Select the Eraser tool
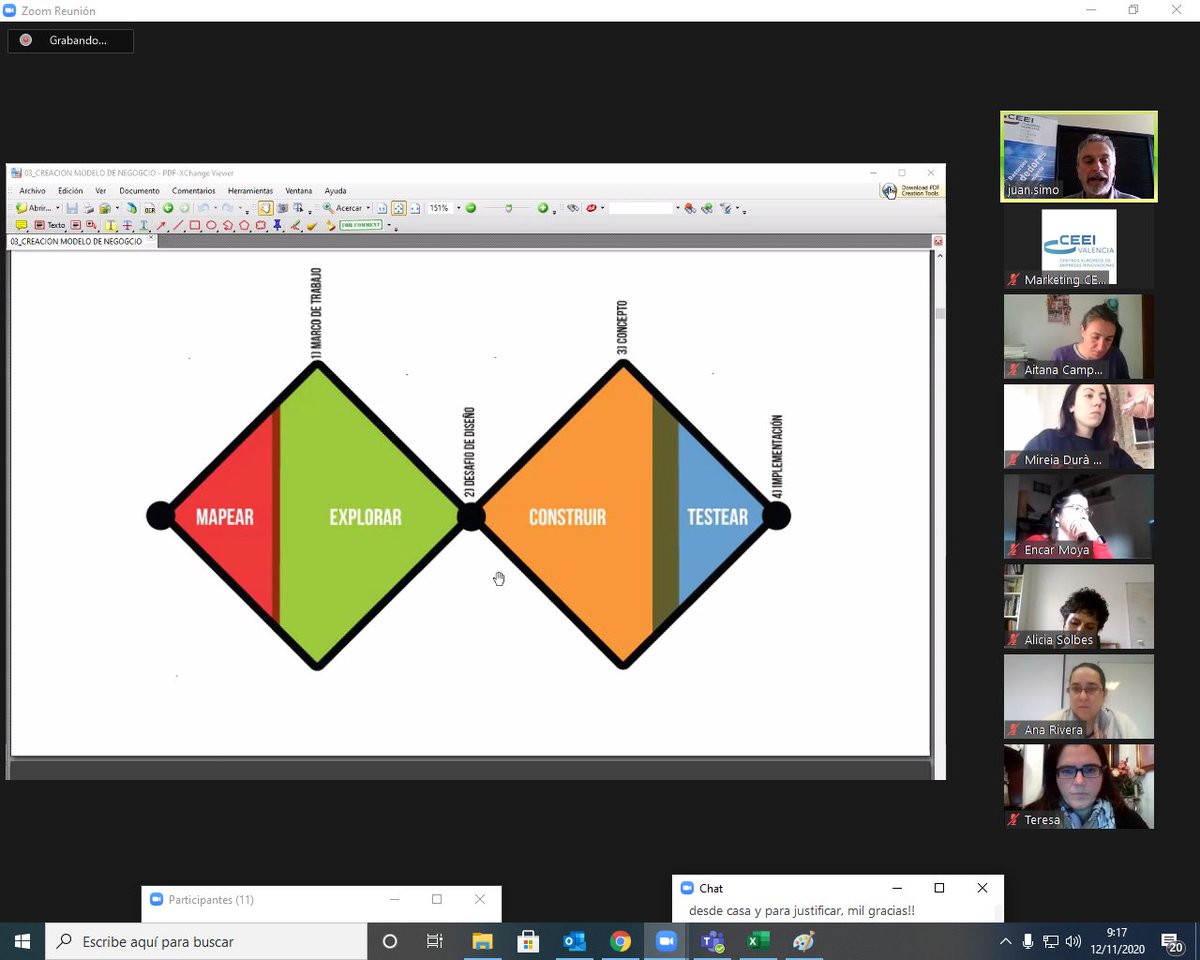The height and width of the screenshot is (960, 1200). pos(312,226)
